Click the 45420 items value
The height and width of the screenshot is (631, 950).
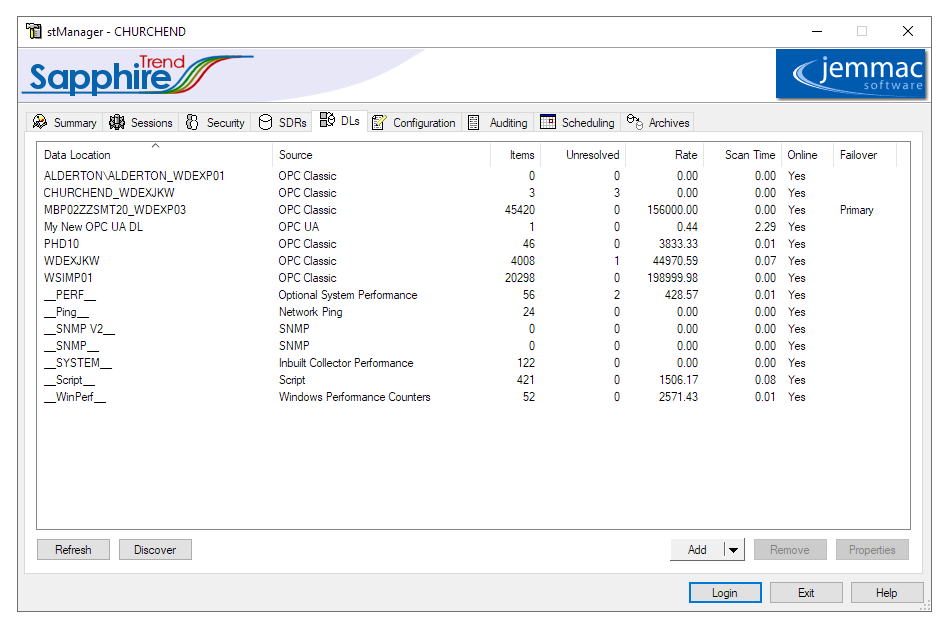tap(520, 210)
